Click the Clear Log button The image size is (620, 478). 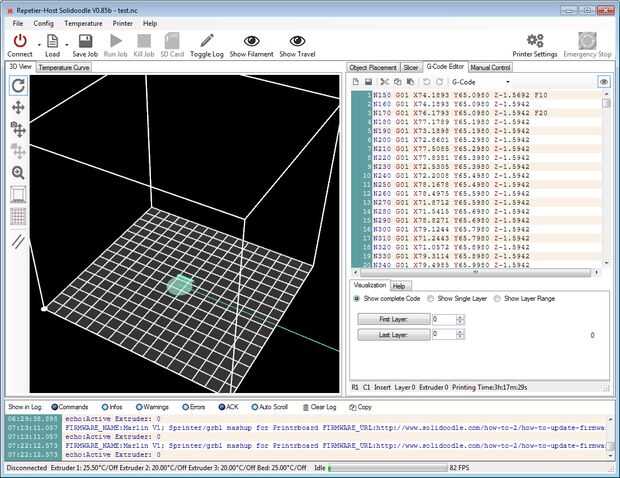pyautogui.click(x=320, y=408)
